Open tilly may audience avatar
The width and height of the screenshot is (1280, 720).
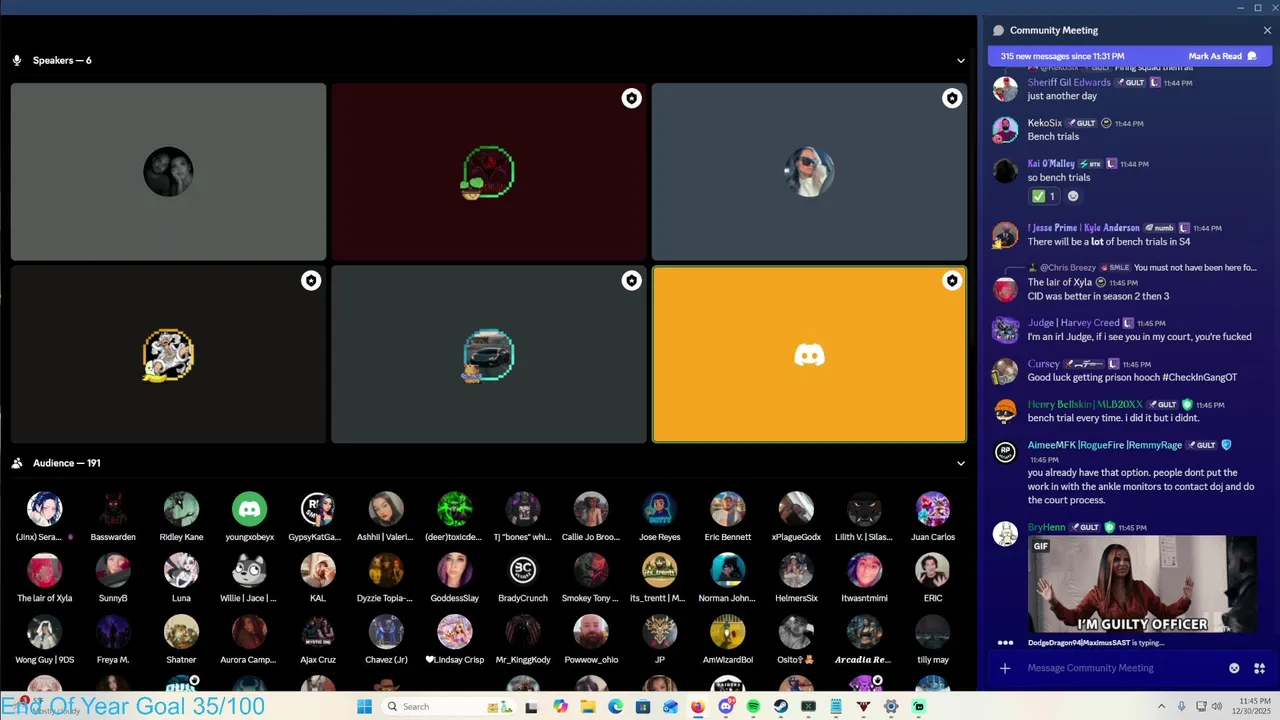point(932,632)
